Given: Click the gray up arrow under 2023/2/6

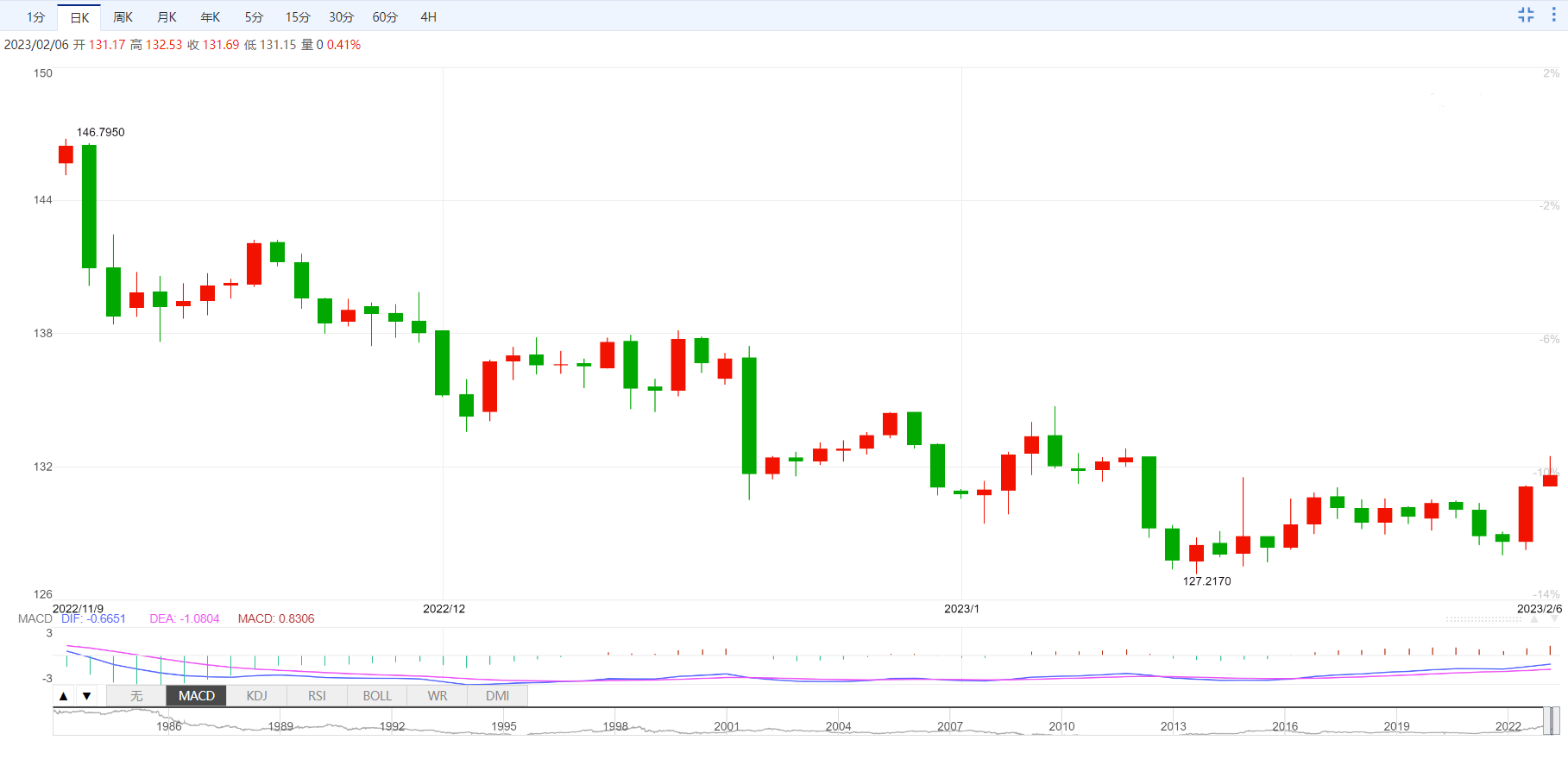Looking at the screenshot, I should tap(1533, 619).
